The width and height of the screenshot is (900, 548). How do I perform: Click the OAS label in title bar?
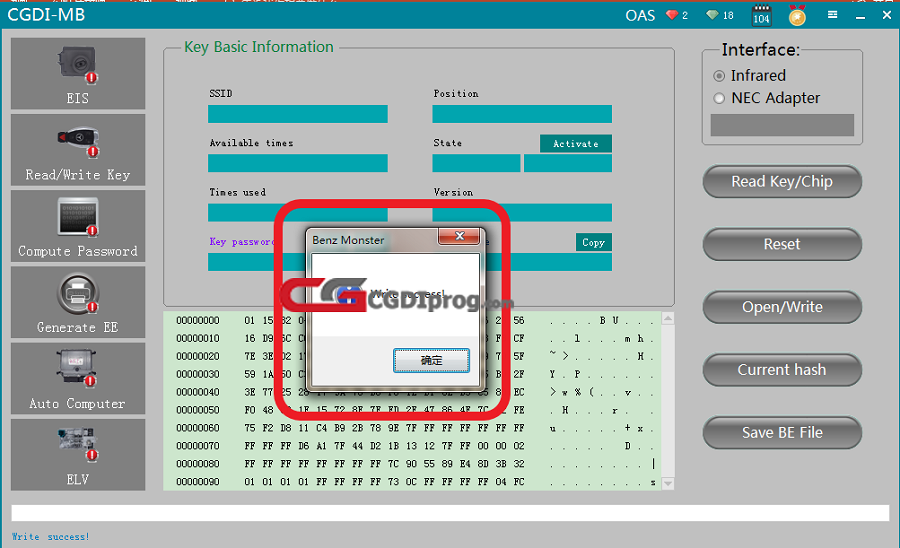click(640, 15)
